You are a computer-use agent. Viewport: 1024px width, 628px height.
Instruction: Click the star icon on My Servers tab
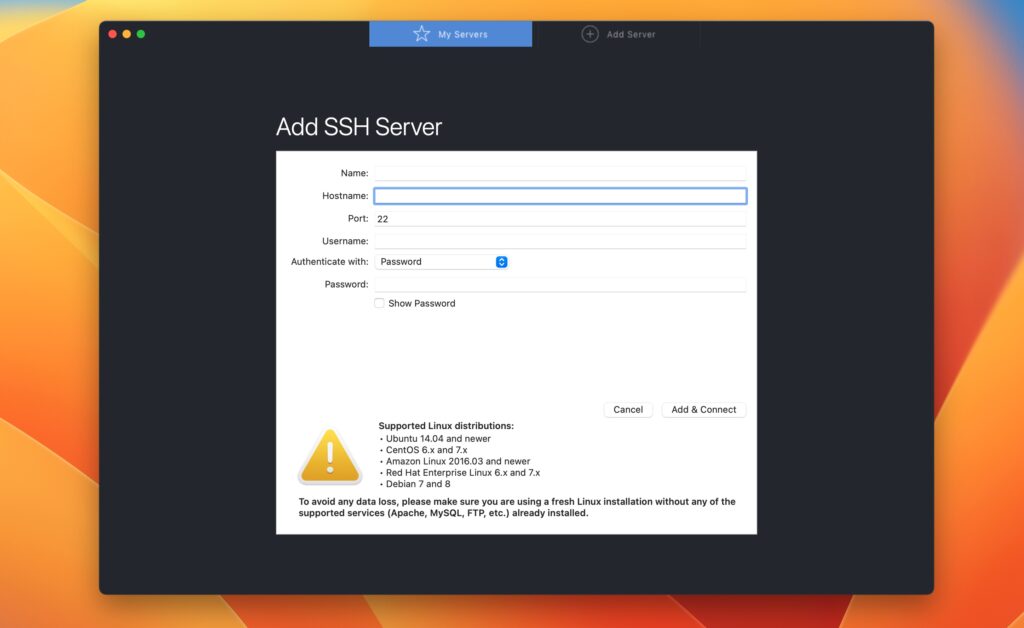pyautogui.click(x=424, y=33)
